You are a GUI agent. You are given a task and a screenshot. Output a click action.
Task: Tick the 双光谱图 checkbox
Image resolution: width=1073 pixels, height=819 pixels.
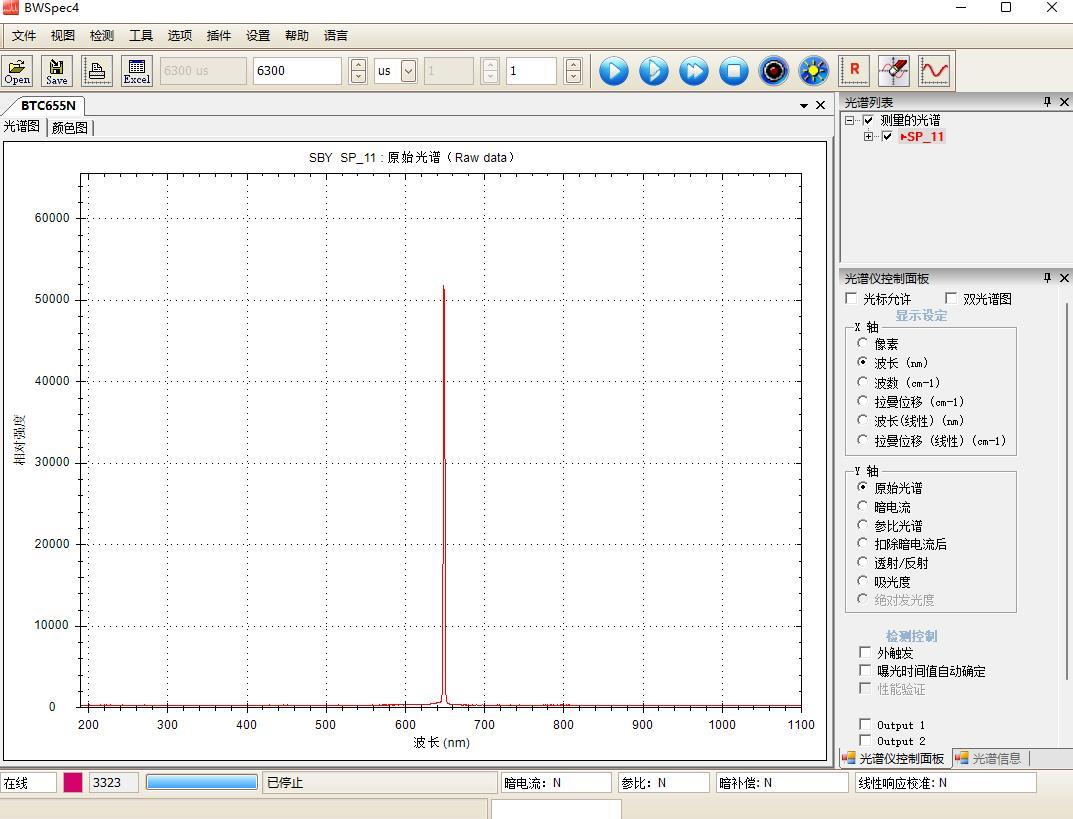pyautogui.click(x=951, y=299)
